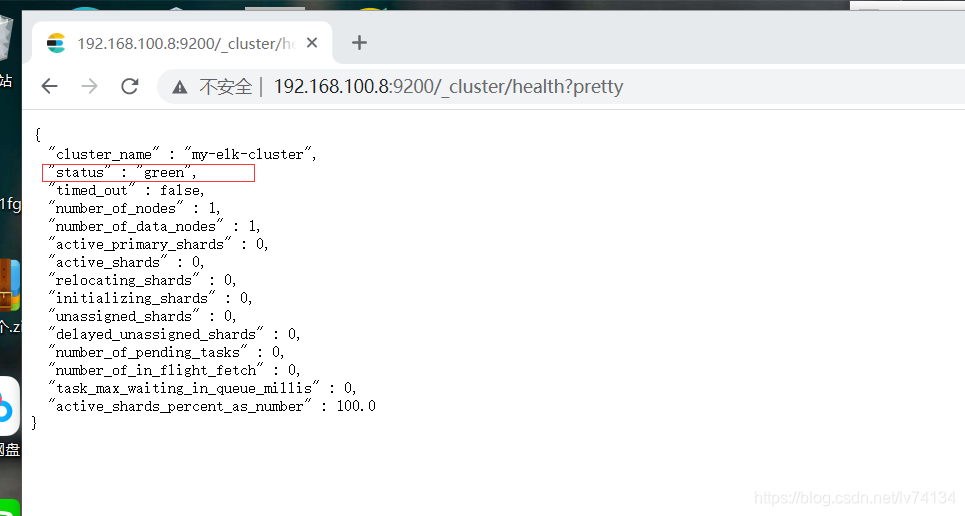
Task: Click the archive .z file desktop icon
Action: 9,286
